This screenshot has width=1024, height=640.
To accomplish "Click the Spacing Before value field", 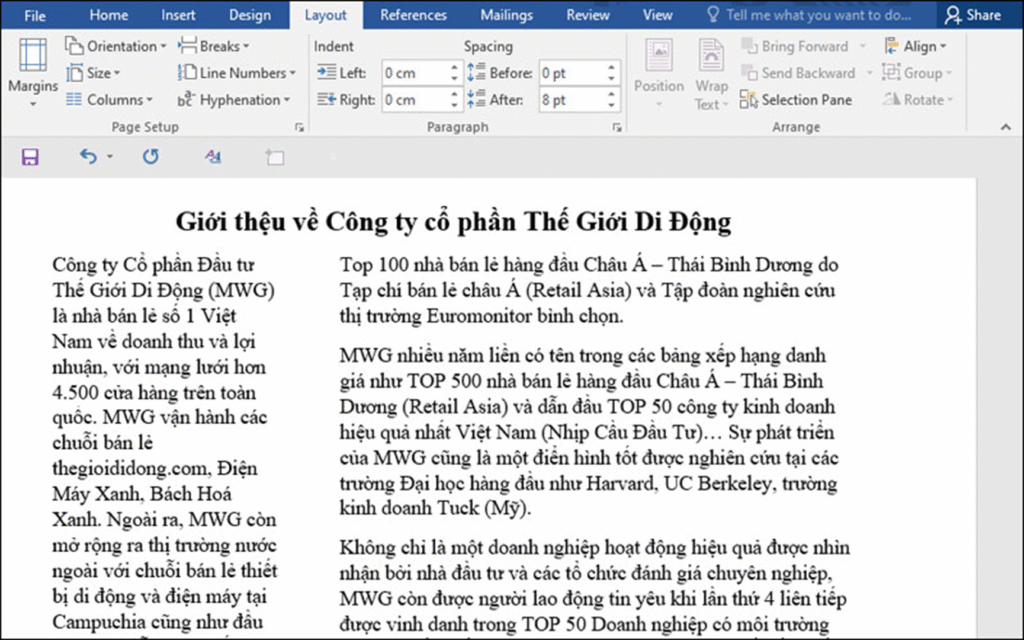I will click(x=572, y=73).
